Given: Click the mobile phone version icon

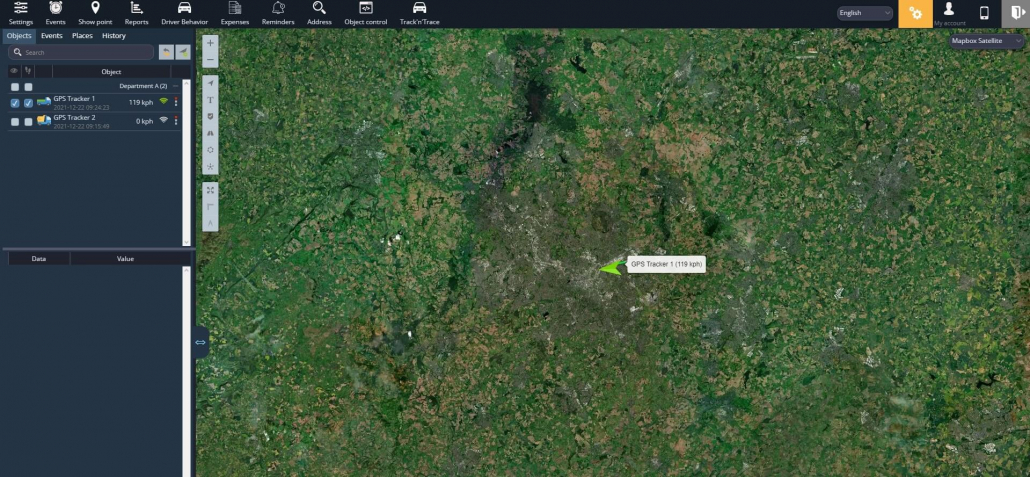Looking at the screenshot, I should click(984, 13).
